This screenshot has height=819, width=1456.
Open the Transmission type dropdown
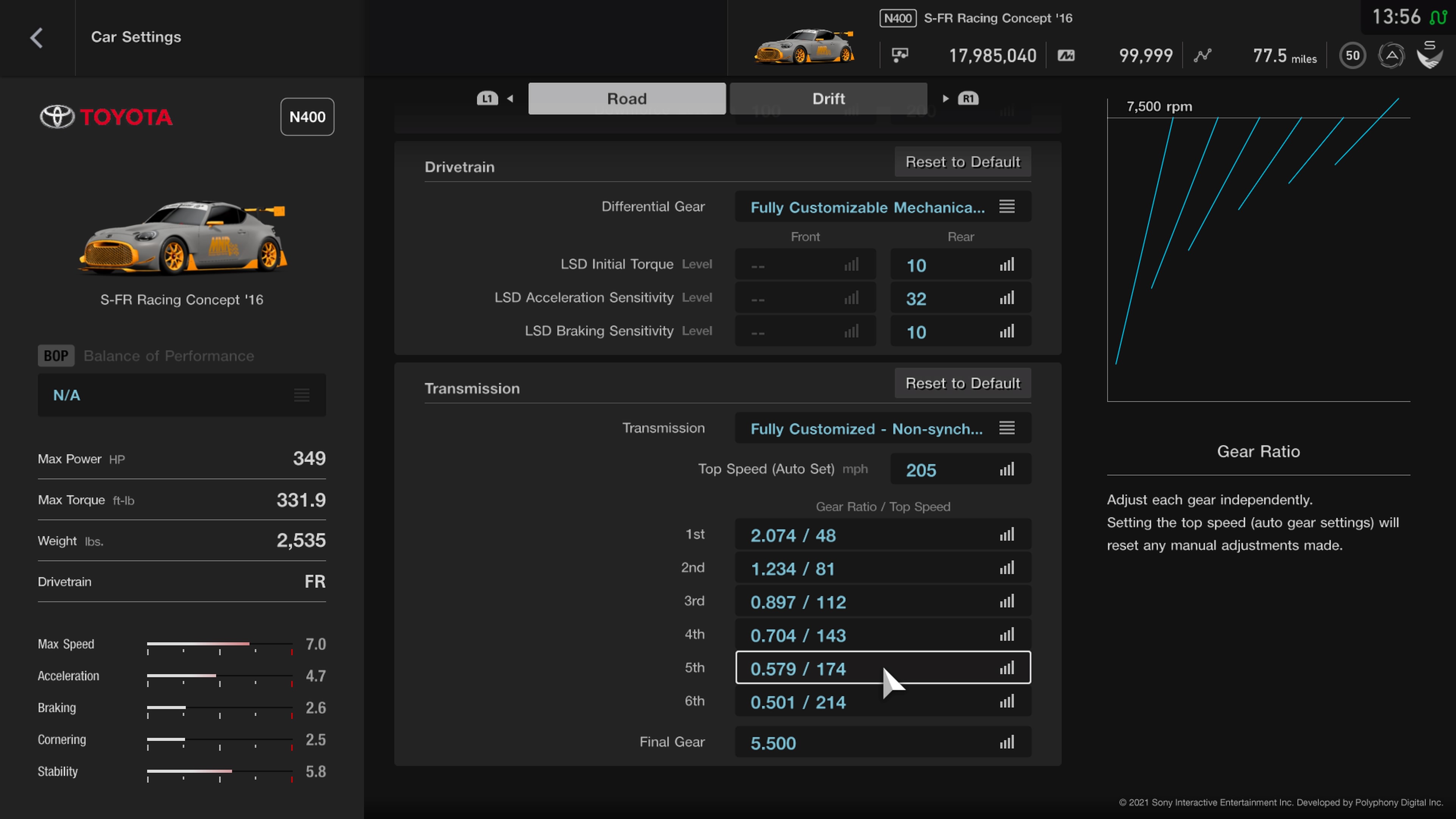pyautogui.click(x=883, y=428)
